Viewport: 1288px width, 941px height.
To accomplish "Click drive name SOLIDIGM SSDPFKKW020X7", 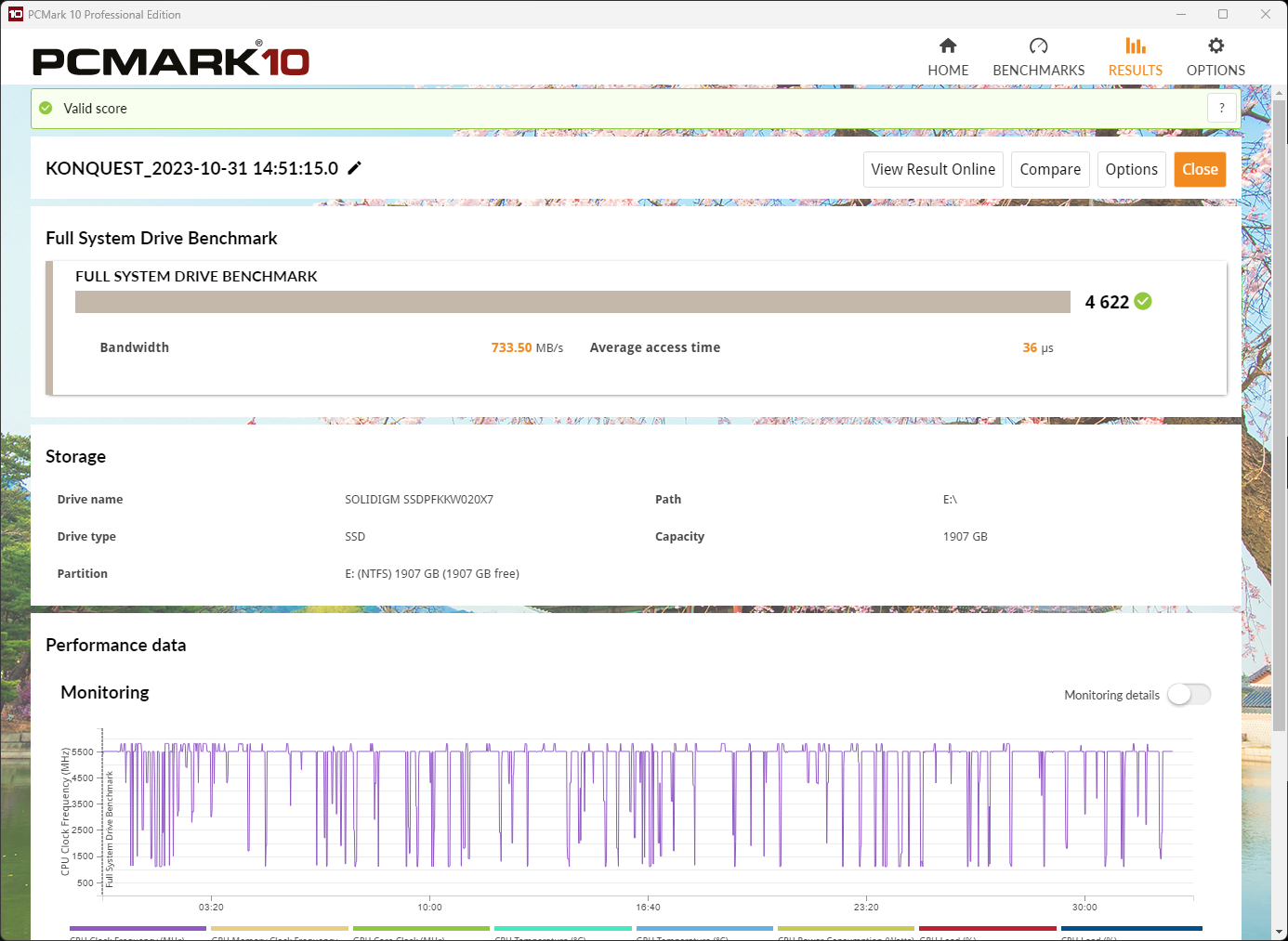I will [x=419, y=499].
